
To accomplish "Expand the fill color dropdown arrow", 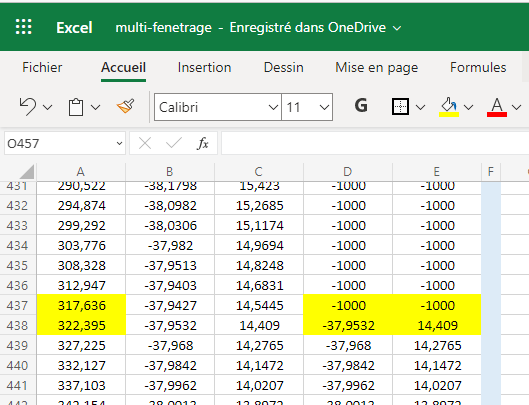I will pos(468,107).
